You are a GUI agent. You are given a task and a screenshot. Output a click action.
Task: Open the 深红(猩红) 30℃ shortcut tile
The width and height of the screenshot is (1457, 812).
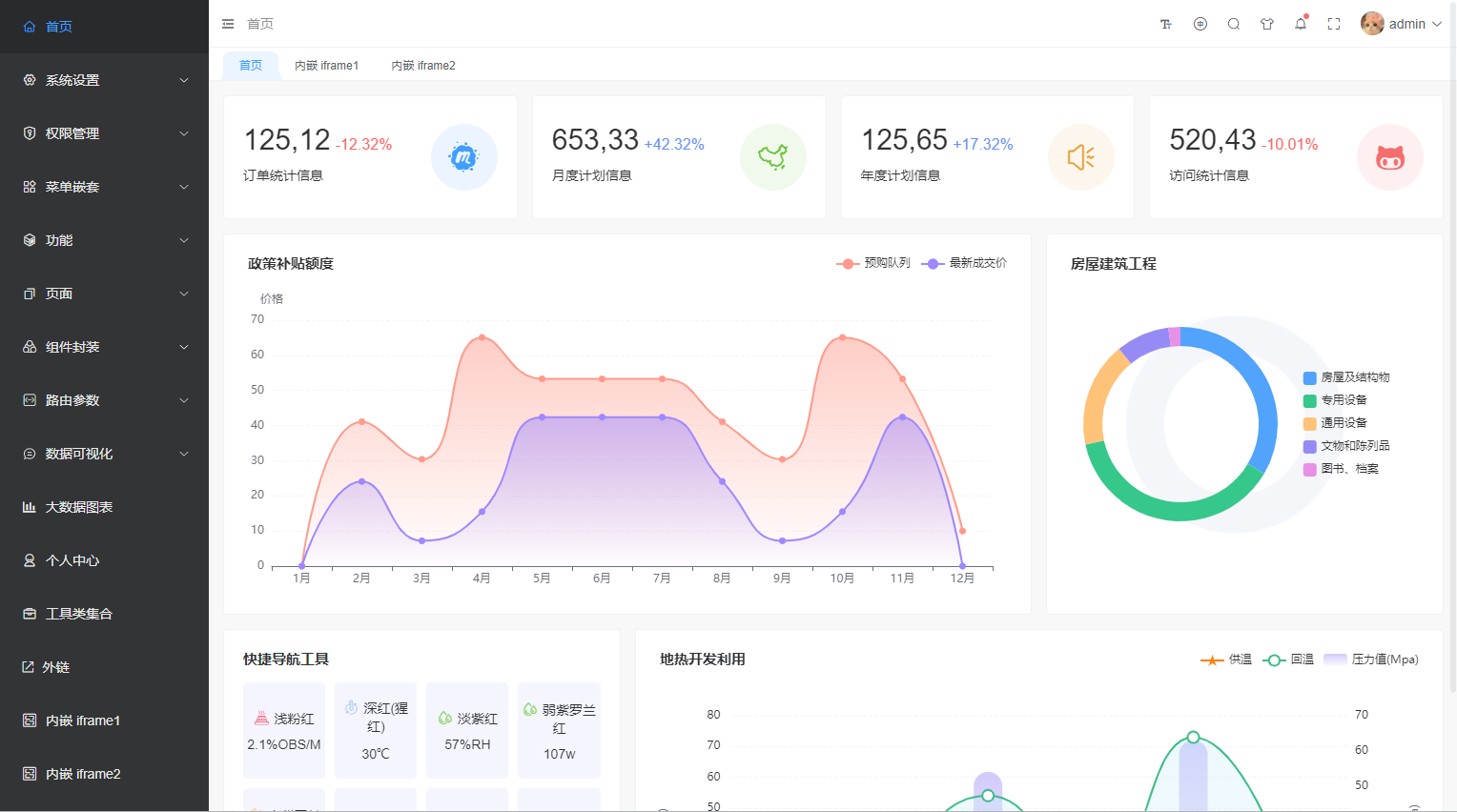[x=376, y=730]
